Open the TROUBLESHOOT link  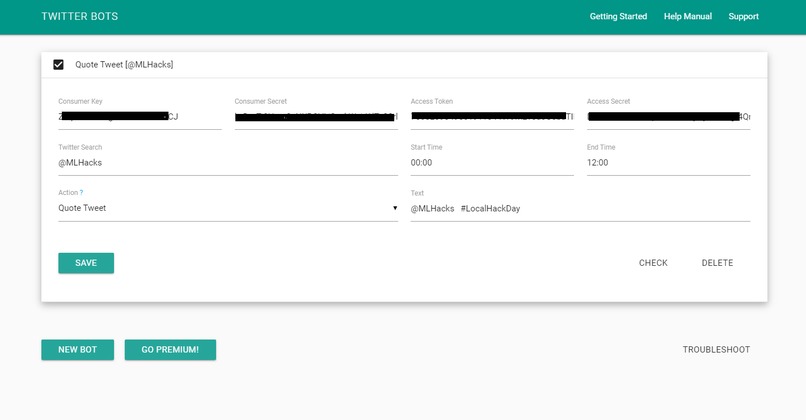pos(716,350)
